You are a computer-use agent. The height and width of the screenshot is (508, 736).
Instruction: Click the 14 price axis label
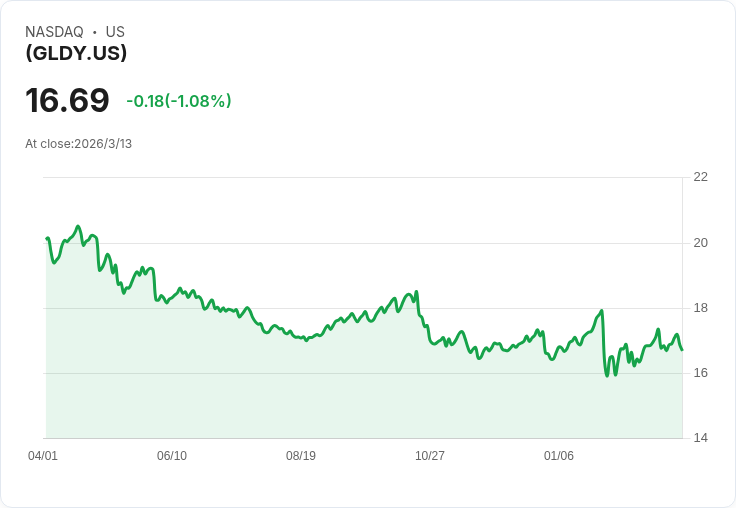pos(700,438)
